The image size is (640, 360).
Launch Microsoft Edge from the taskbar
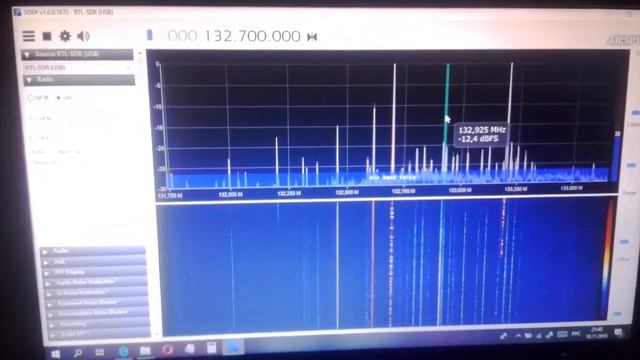pyautogui.click(x=122, y=351)
